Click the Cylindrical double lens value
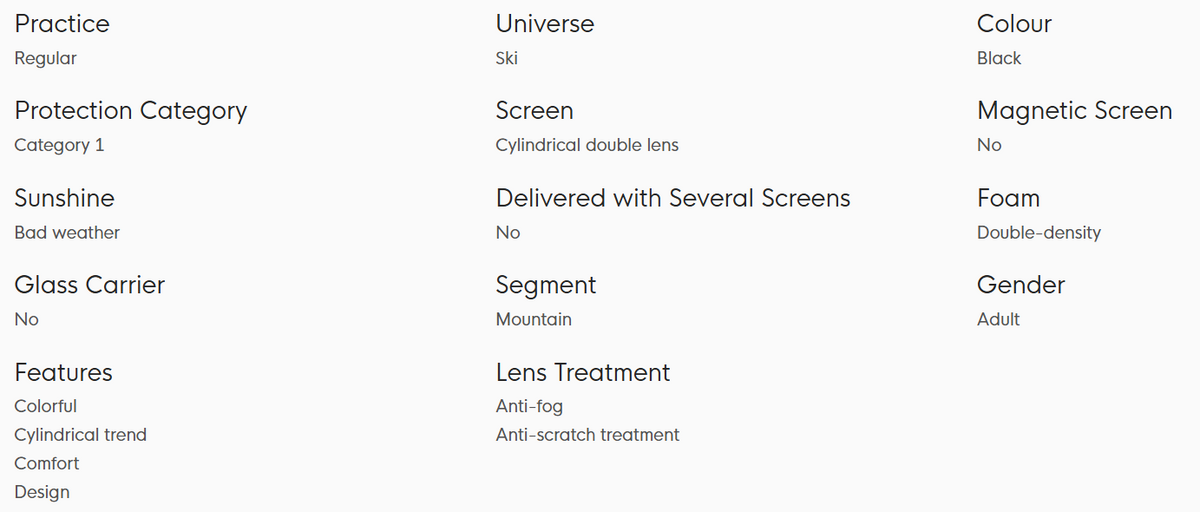 (587, 145)
